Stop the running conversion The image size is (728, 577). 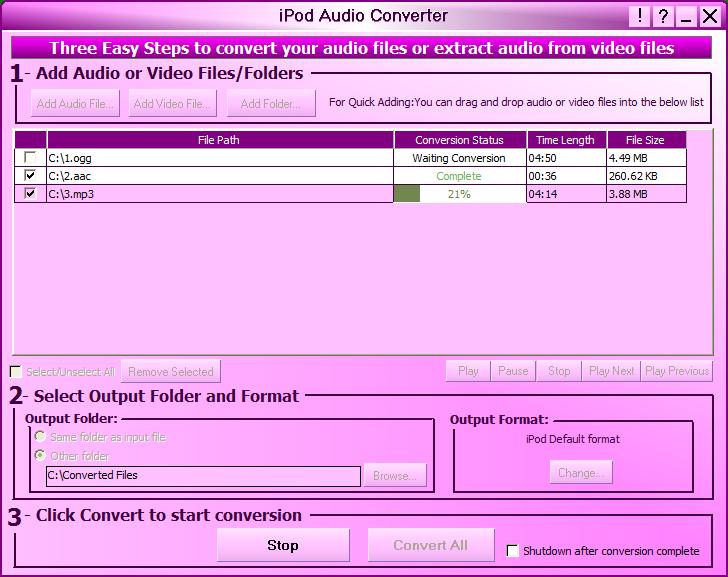coord(283,545)
